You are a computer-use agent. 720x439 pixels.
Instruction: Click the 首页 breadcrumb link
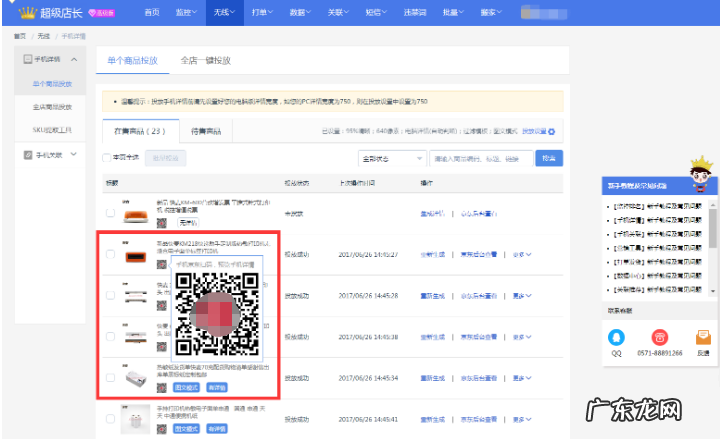(x=19, y=36)
